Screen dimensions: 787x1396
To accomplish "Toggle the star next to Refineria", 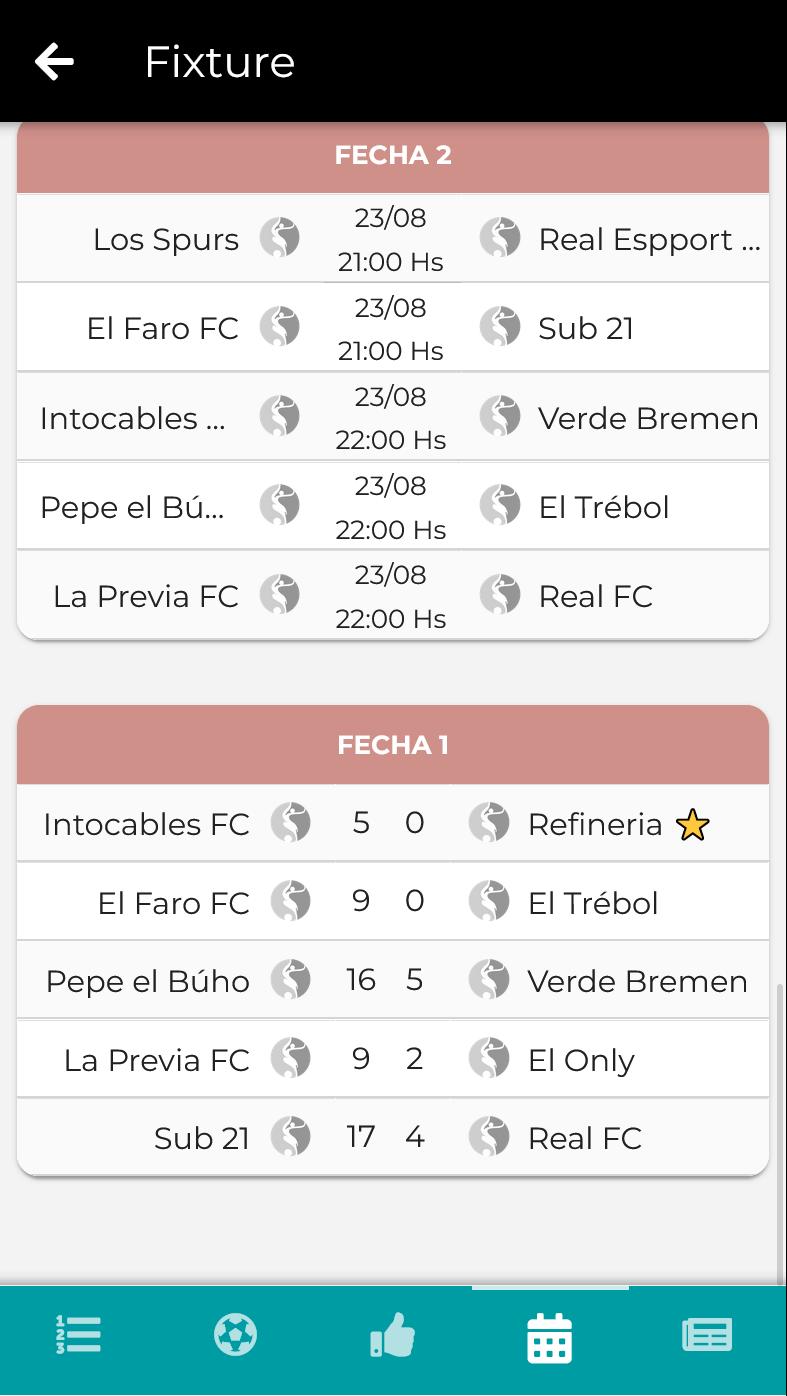I will [692, 825].
